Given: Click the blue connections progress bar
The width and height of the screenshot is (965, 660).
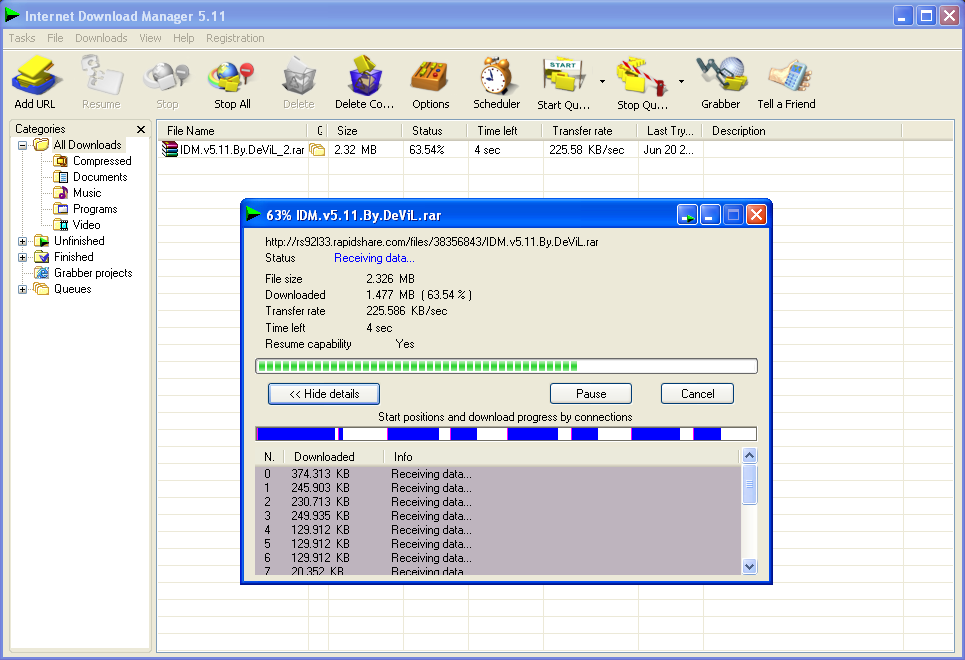Looking at the screenshot, I should (x=506, y=434).
